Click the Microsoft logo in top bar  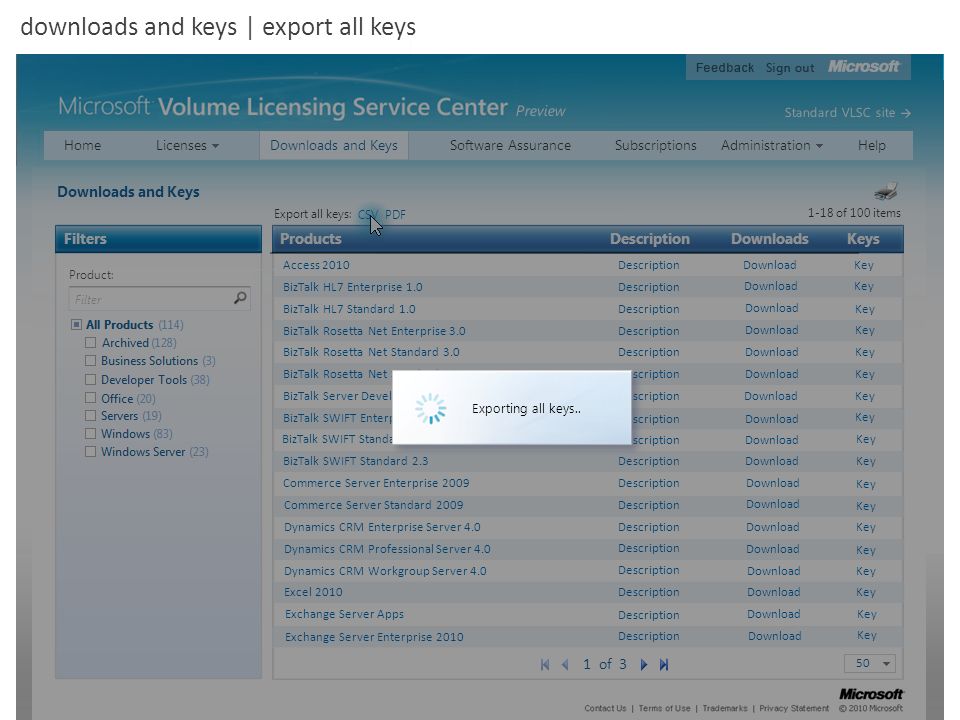(863, 66)
